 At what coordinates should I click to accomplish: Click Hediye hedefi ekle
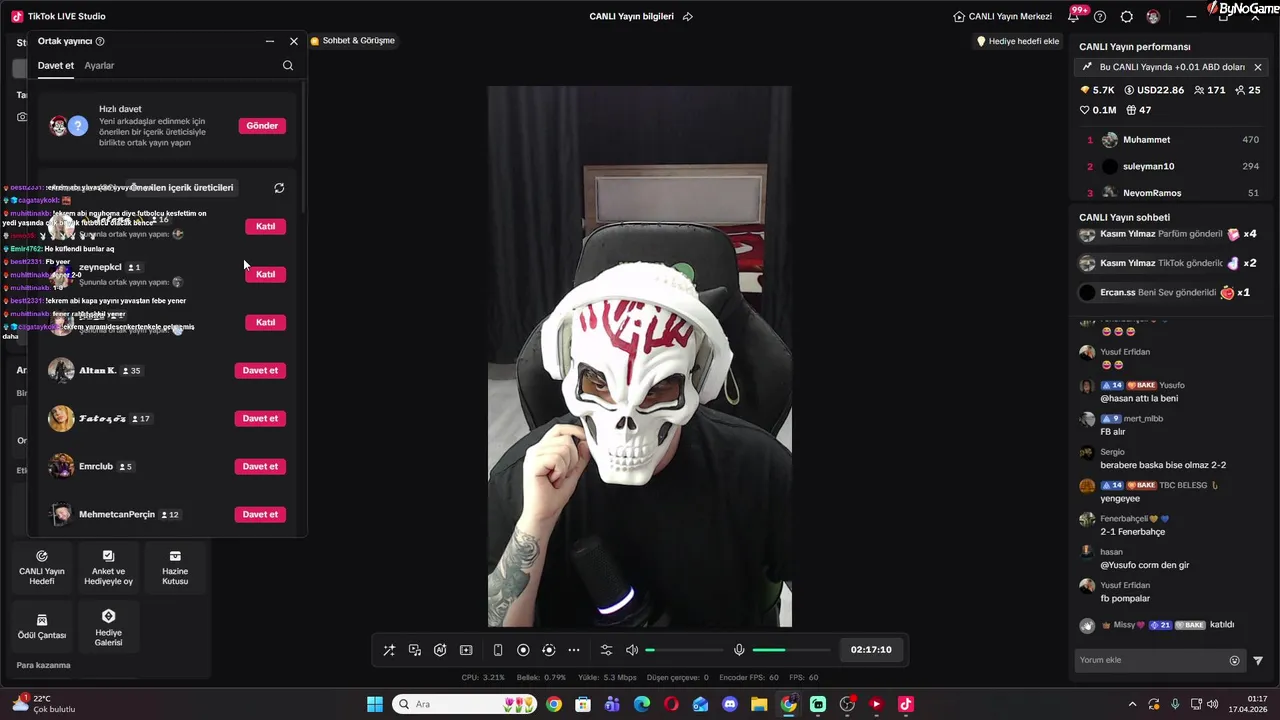[x=1017, y=41]
